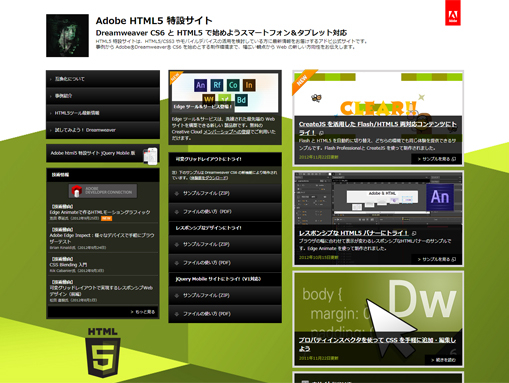Viewport: 509px width, 383px height.
Task: Open the Adobe html5 特設サイト jQuery Mobile 版 banner
Action: tap(103, 153)
